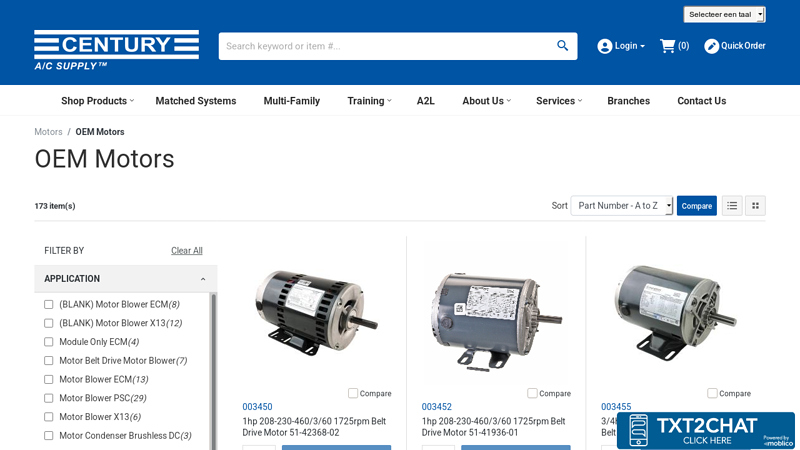This screenshot has height=450, width=800.
Task: Switch to grid view icon
Action: (x=756, y=206)
